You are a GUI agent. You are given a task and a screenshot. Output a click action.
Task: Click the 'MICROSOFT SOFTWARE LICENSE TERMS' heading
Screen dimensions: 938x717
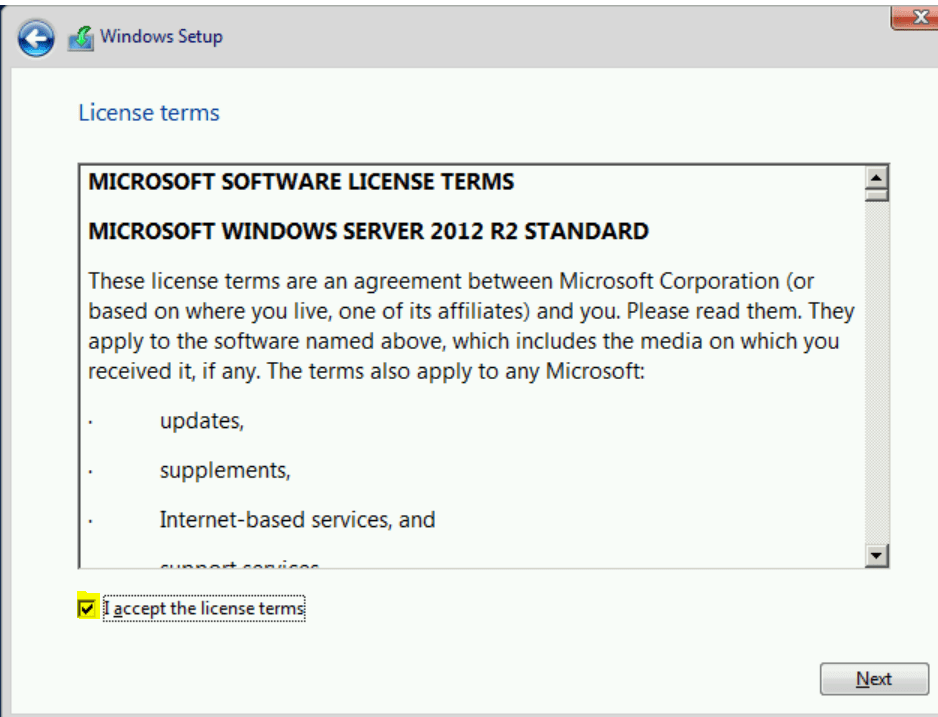click(301, 182)
